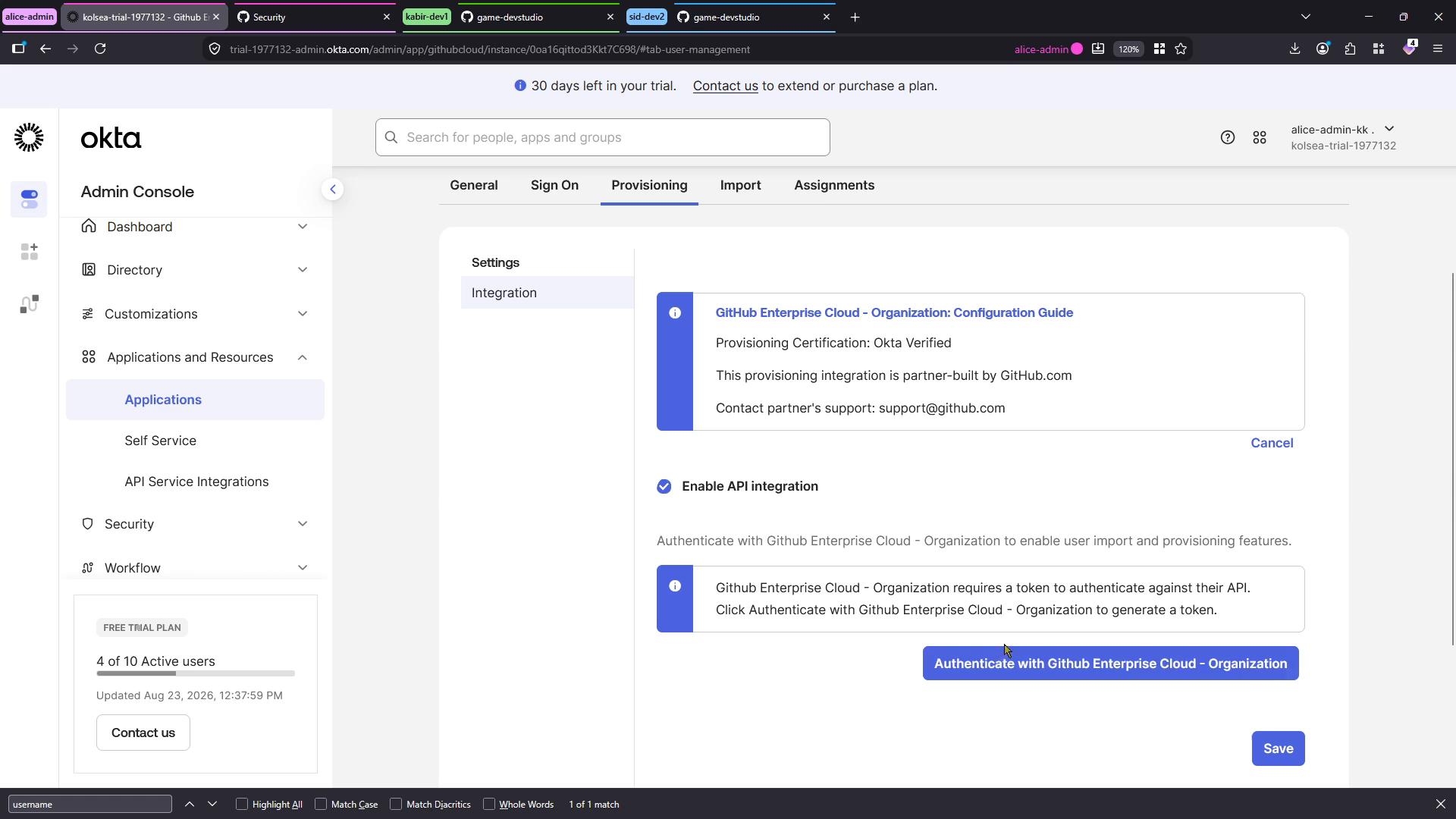Open the GitHub Configuration Guide link

tap(894, 312)
